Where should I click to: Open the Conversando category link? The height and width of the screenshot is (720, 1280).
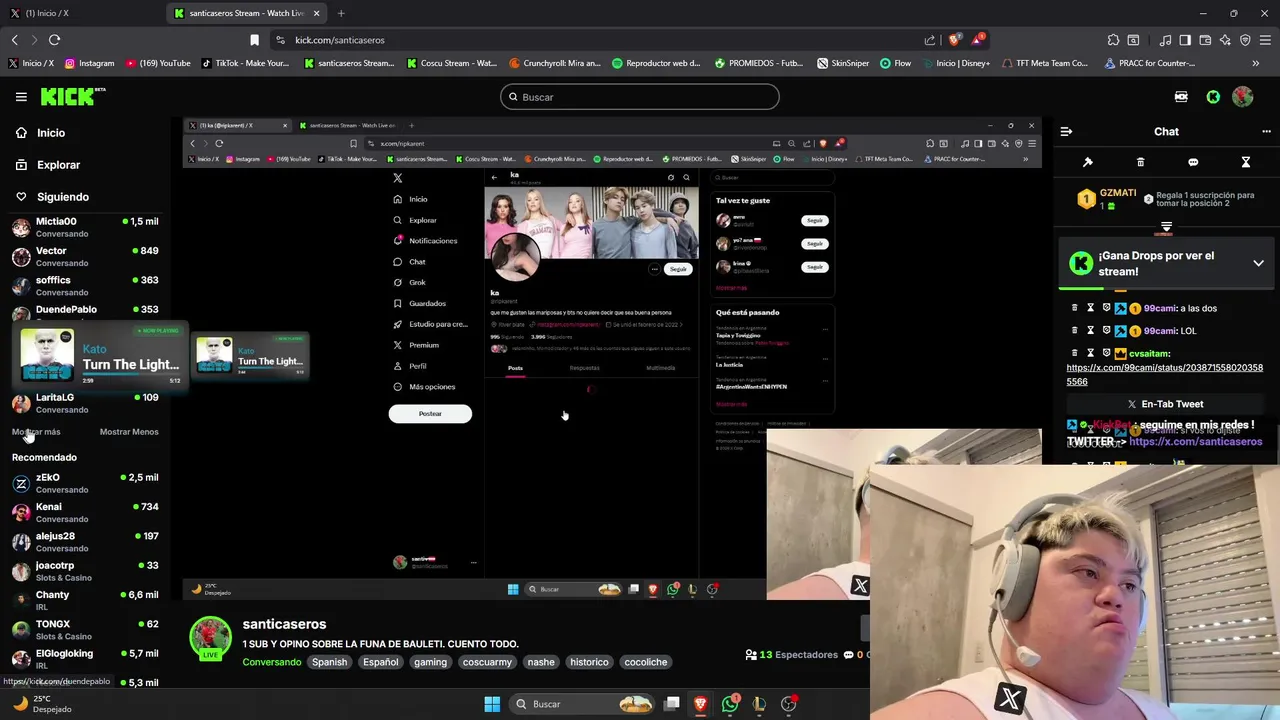click(x=271, y=662)
